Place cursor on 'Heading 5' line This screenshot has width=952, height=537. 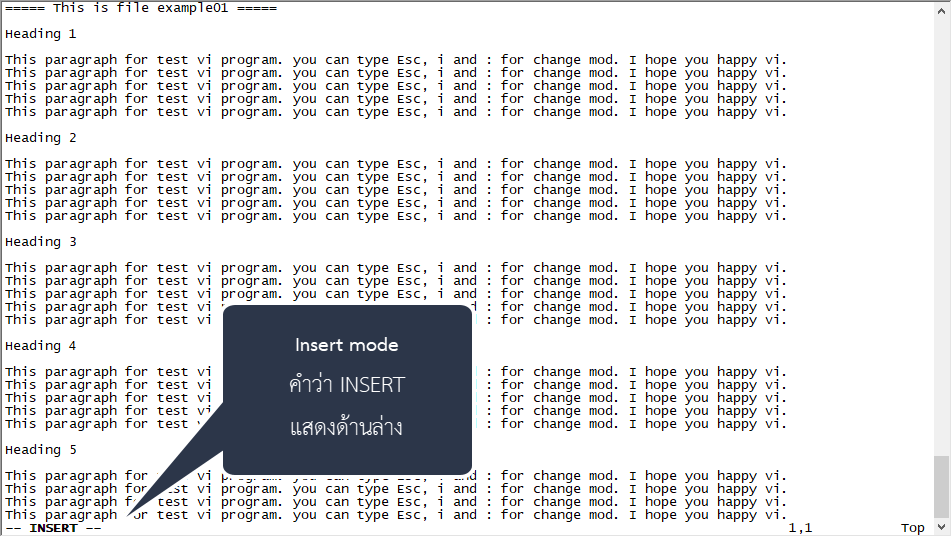40,450
